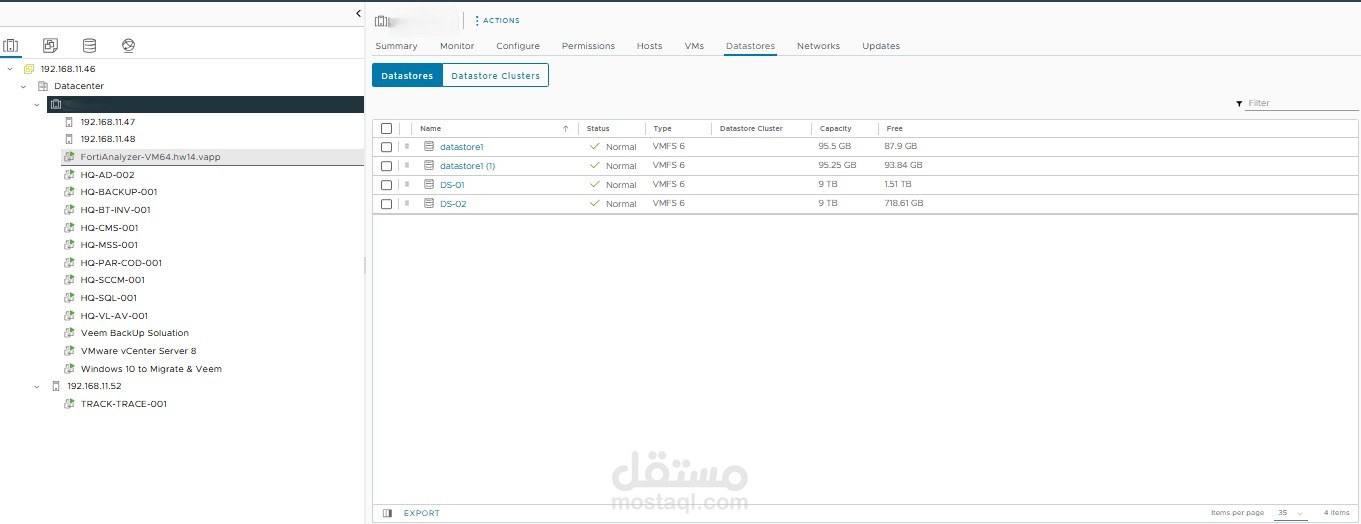Switch to the Monitor tab
Viewport: 1361px width, 524px height.
[x=457, y=46]
